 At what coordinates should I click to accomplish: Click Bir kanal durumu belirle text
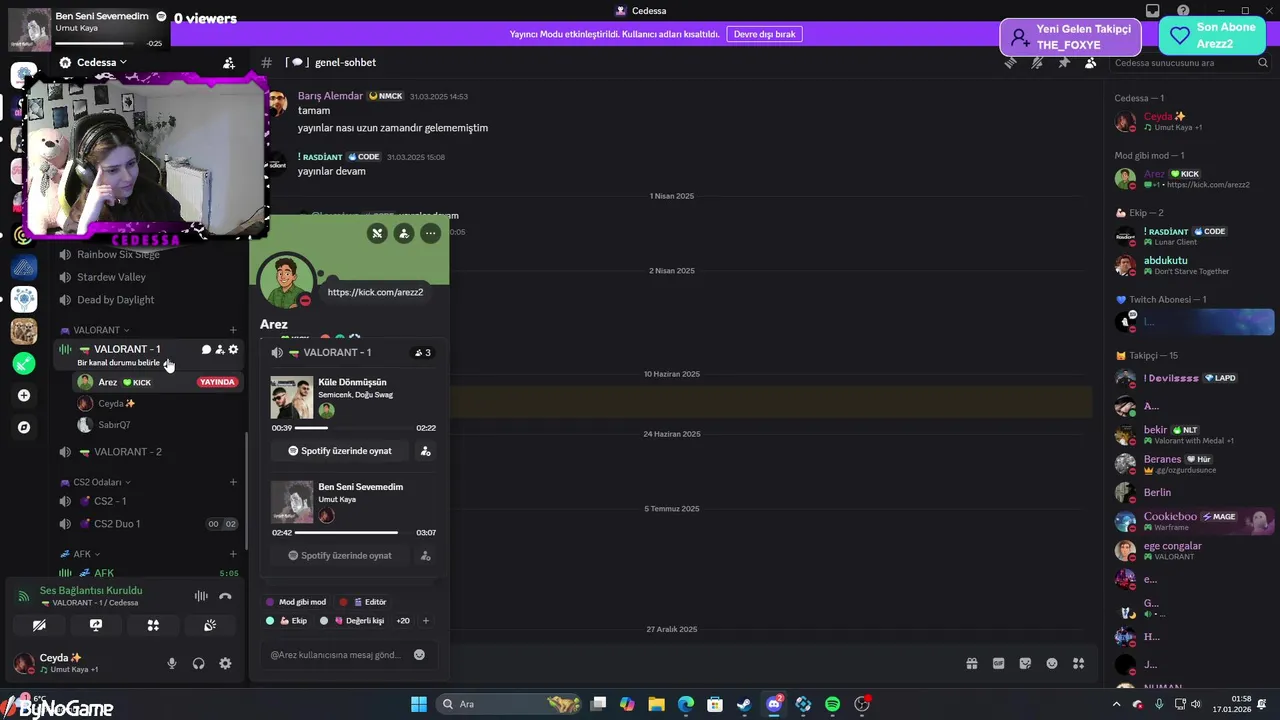(x=118, y=363)
